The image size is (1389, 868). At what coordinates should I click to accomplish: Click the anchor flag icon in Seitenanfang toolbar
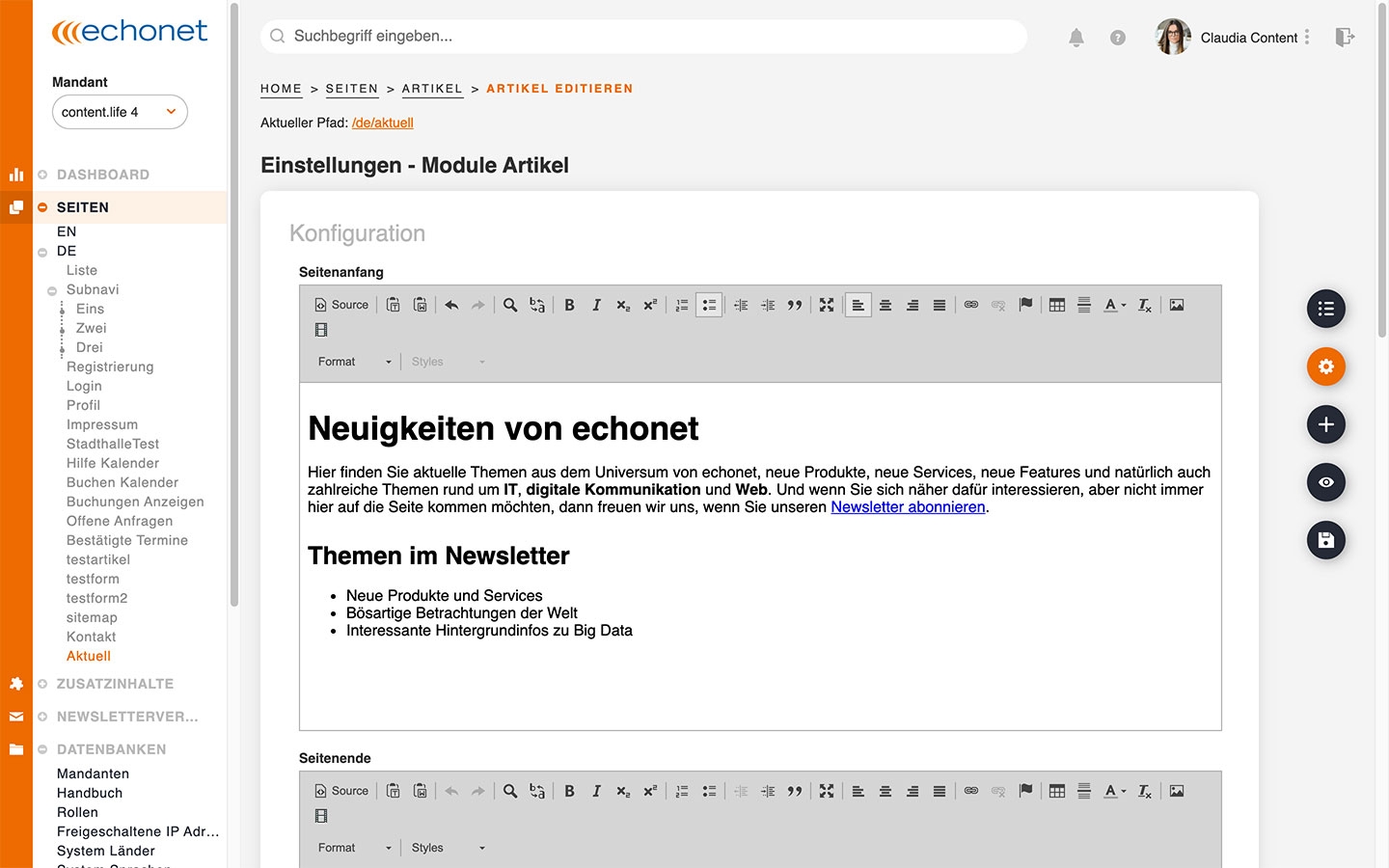[x=1025, y=305]
